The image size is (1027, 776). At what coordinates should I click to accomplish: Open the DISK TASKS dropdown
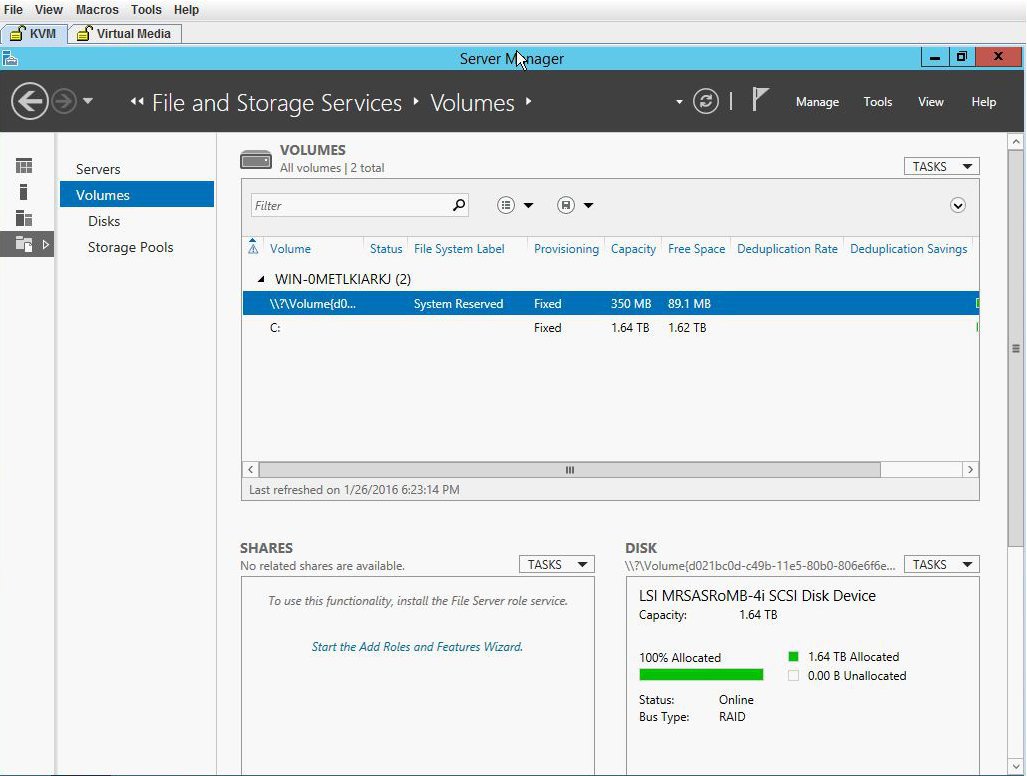click(941, 564)
